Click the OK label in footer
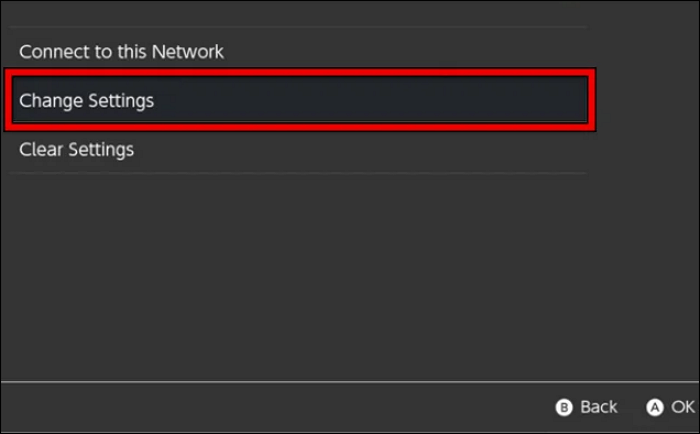This screenshot has width=700, height=434. coord(683,407)
